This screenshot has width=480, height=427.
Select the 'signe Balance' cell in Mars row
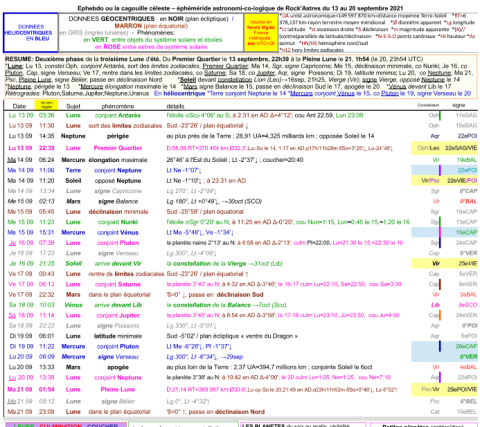[118, 201]
